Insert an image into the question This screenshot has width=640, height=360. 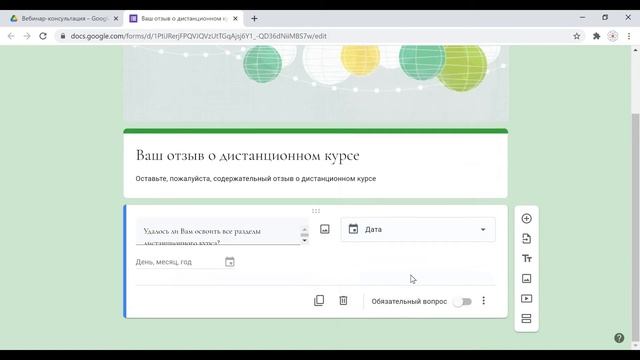324,229
